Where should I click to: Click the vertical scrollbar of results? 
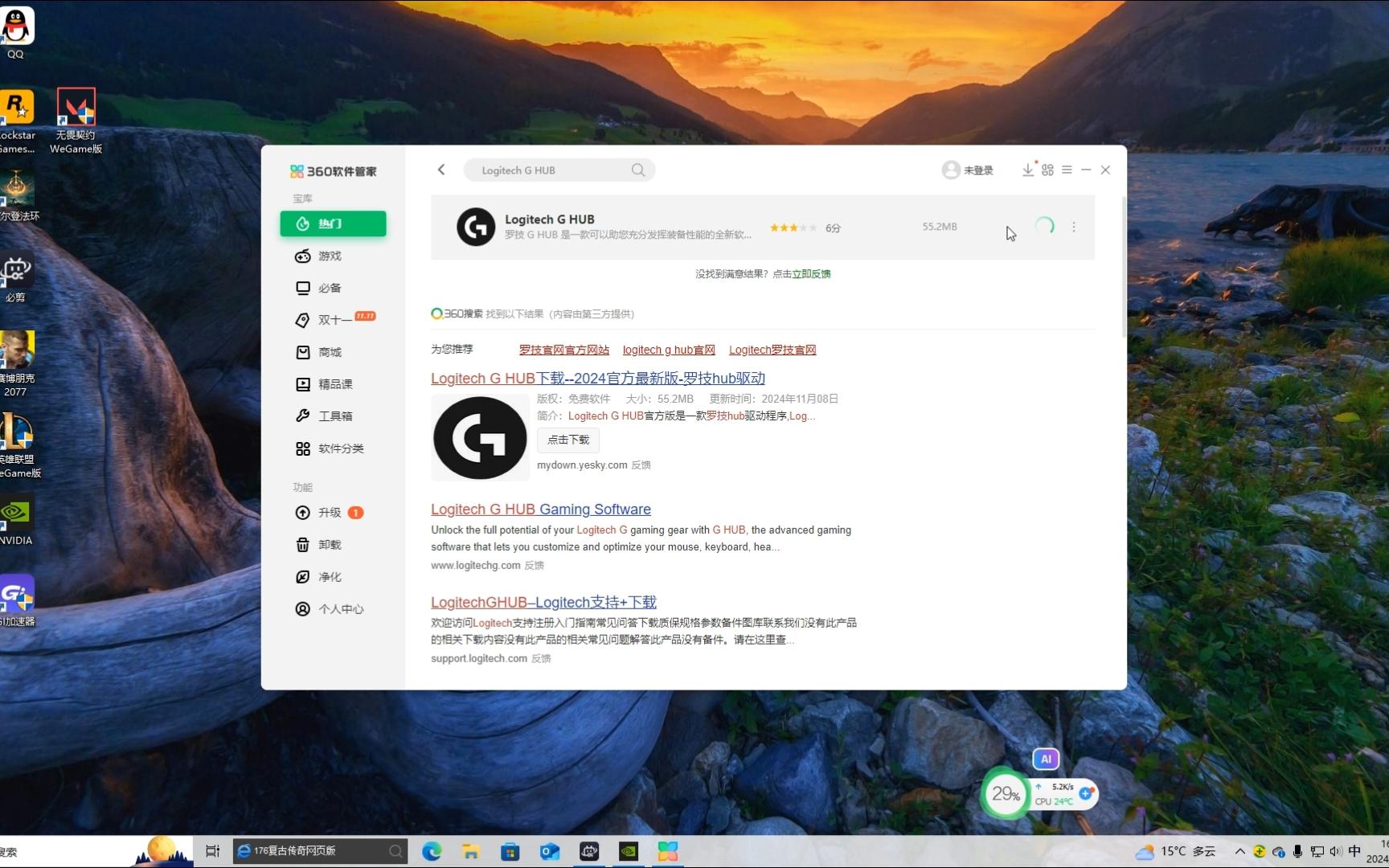1124,265
